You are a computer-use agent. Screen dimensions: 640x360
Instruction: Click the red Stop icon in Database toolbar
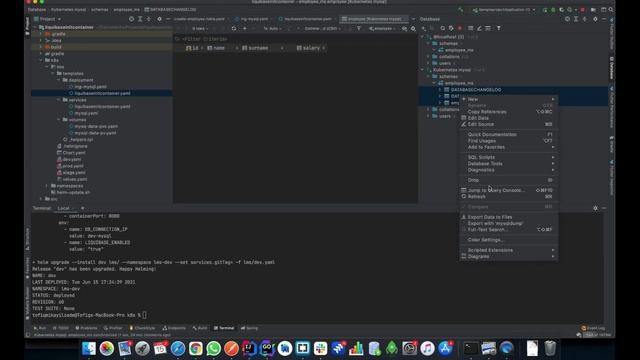tap(460, 28)
